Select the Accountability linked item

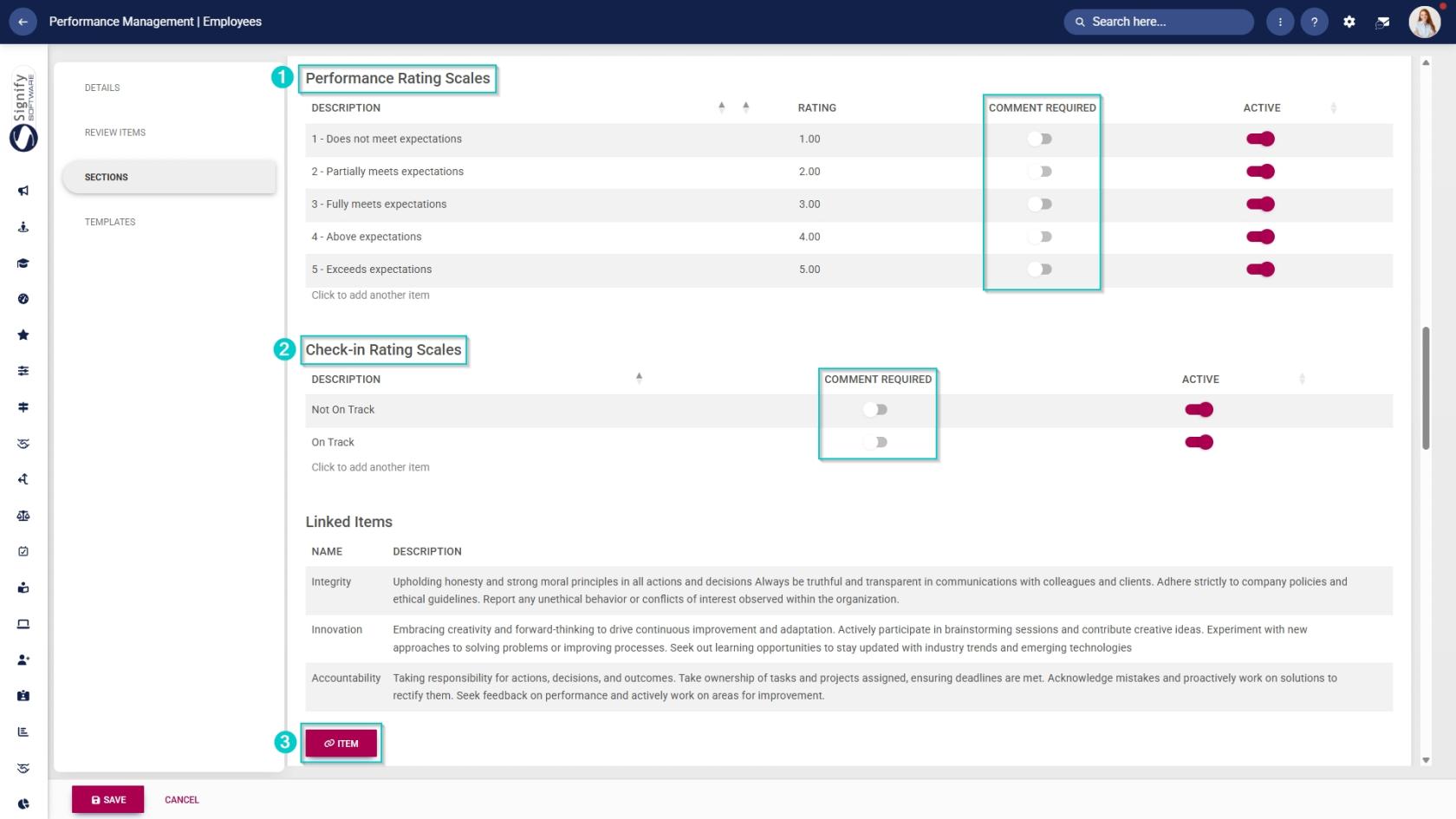(x=346, y=678)
